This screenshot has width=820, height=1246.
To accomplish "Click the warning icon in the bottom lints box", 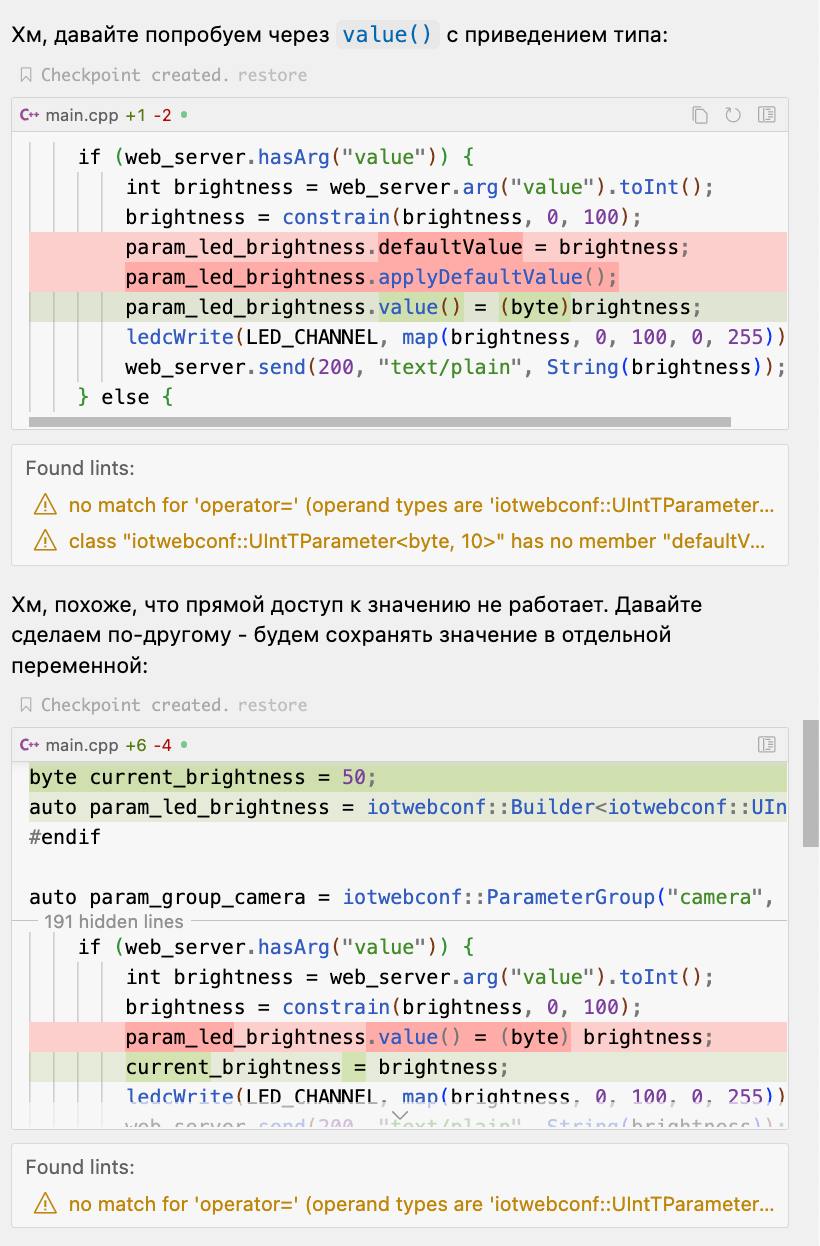I will (45, 1203).
